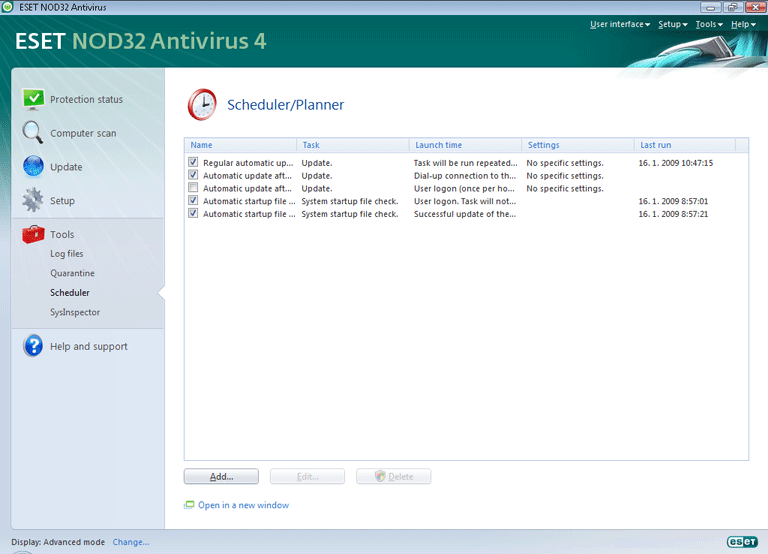Select 'Dial-up connection to th...' cell

point(465,175)
